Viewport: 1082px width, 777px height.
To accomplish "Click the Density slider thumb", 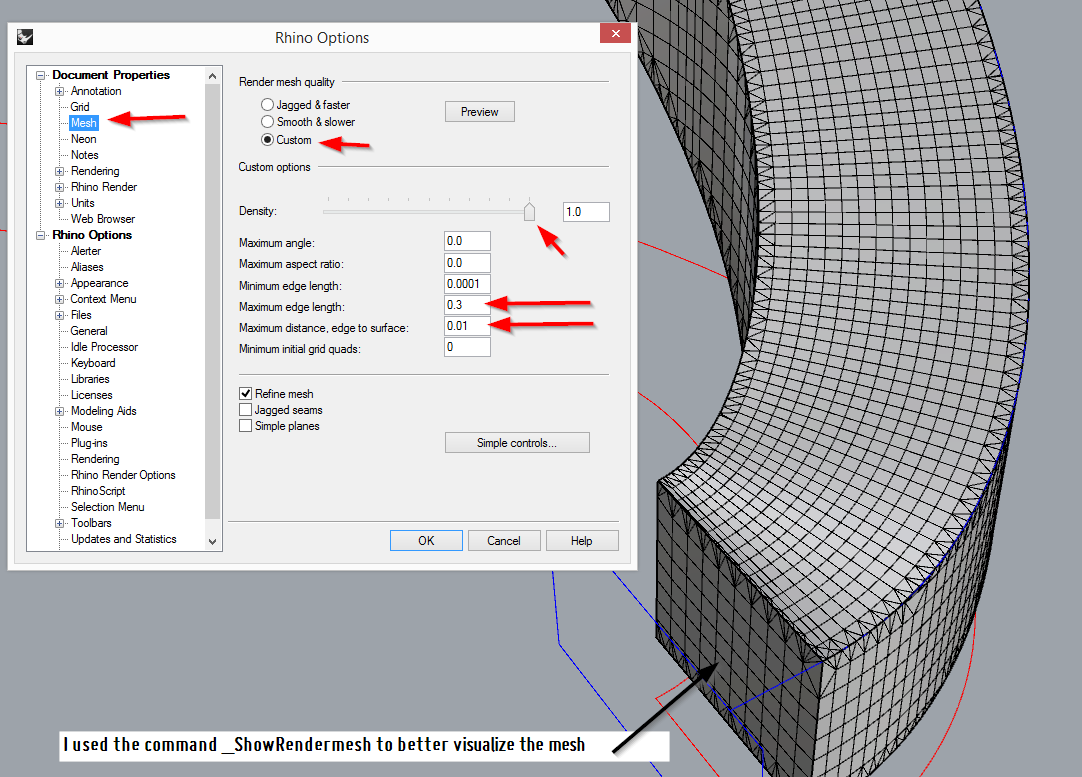I will tap(529, 211).
